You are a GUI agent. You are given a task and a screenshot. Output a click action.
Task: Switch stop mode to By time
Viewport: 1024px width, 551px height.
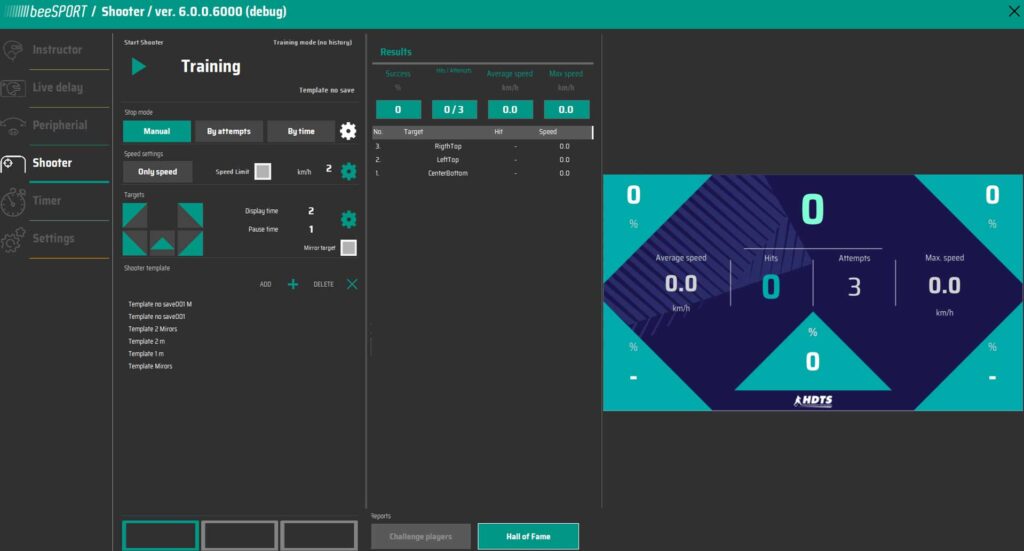300,131
